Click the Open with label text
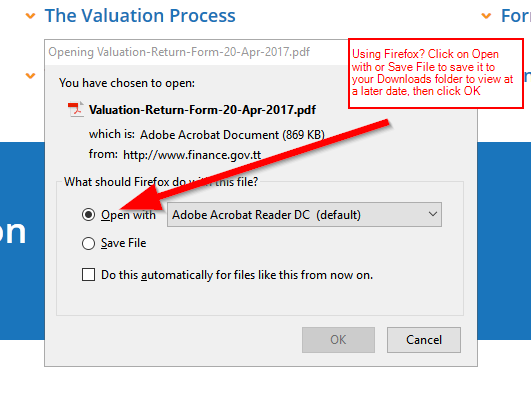Screen dimensions: 531x393 click(128, 215)
